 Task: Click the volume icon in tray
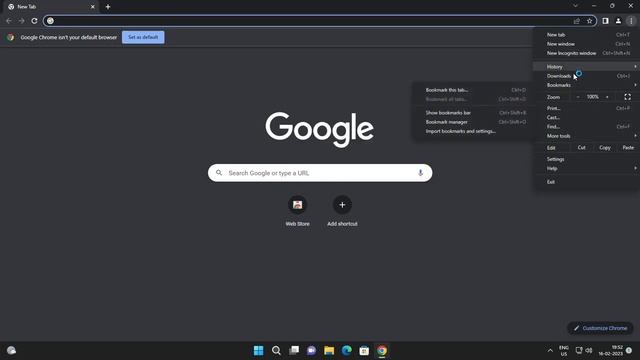[589, 351]
